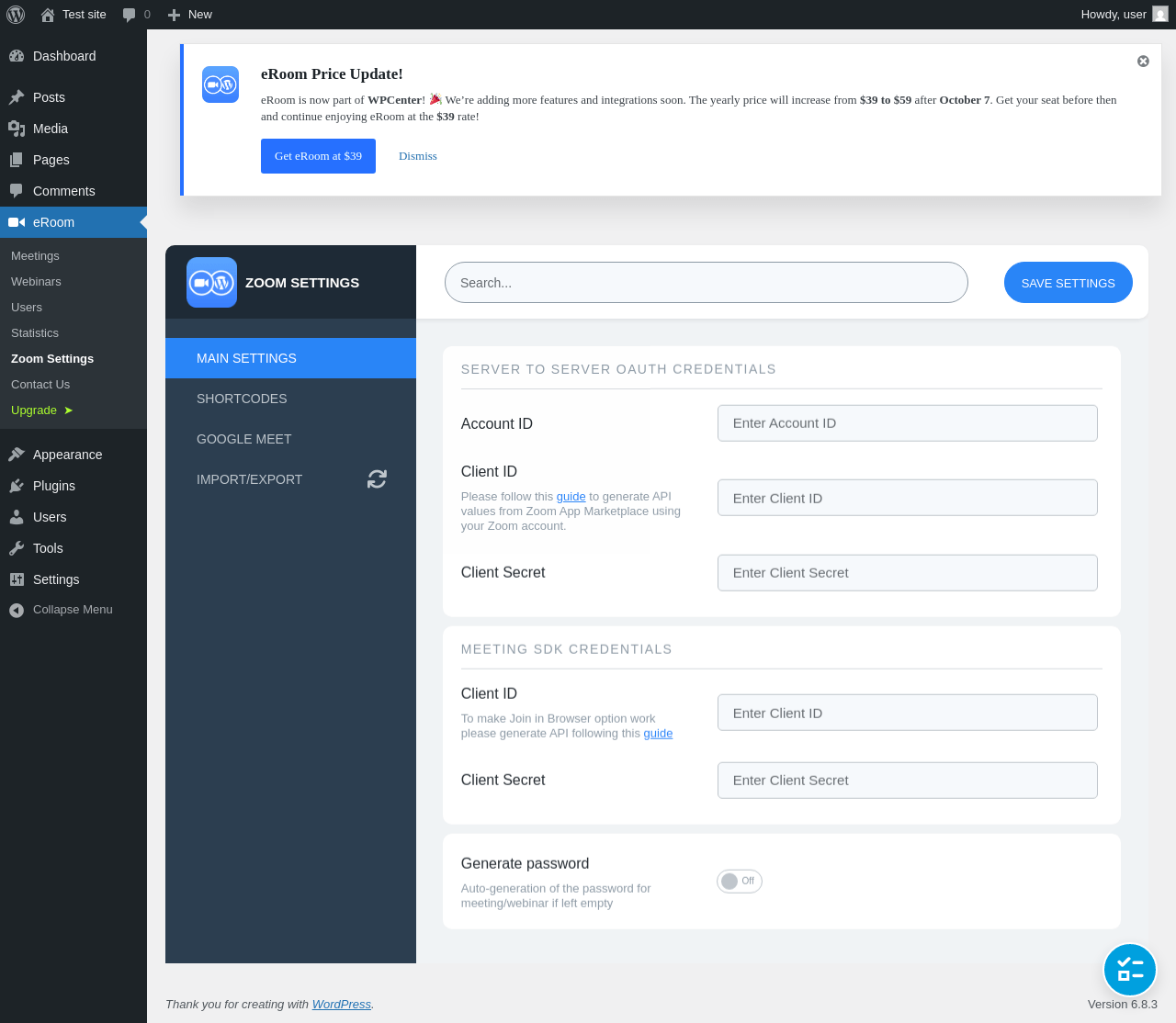Open Meetings submenu item
The image size is (1176, 1023).
pos(35,256)
